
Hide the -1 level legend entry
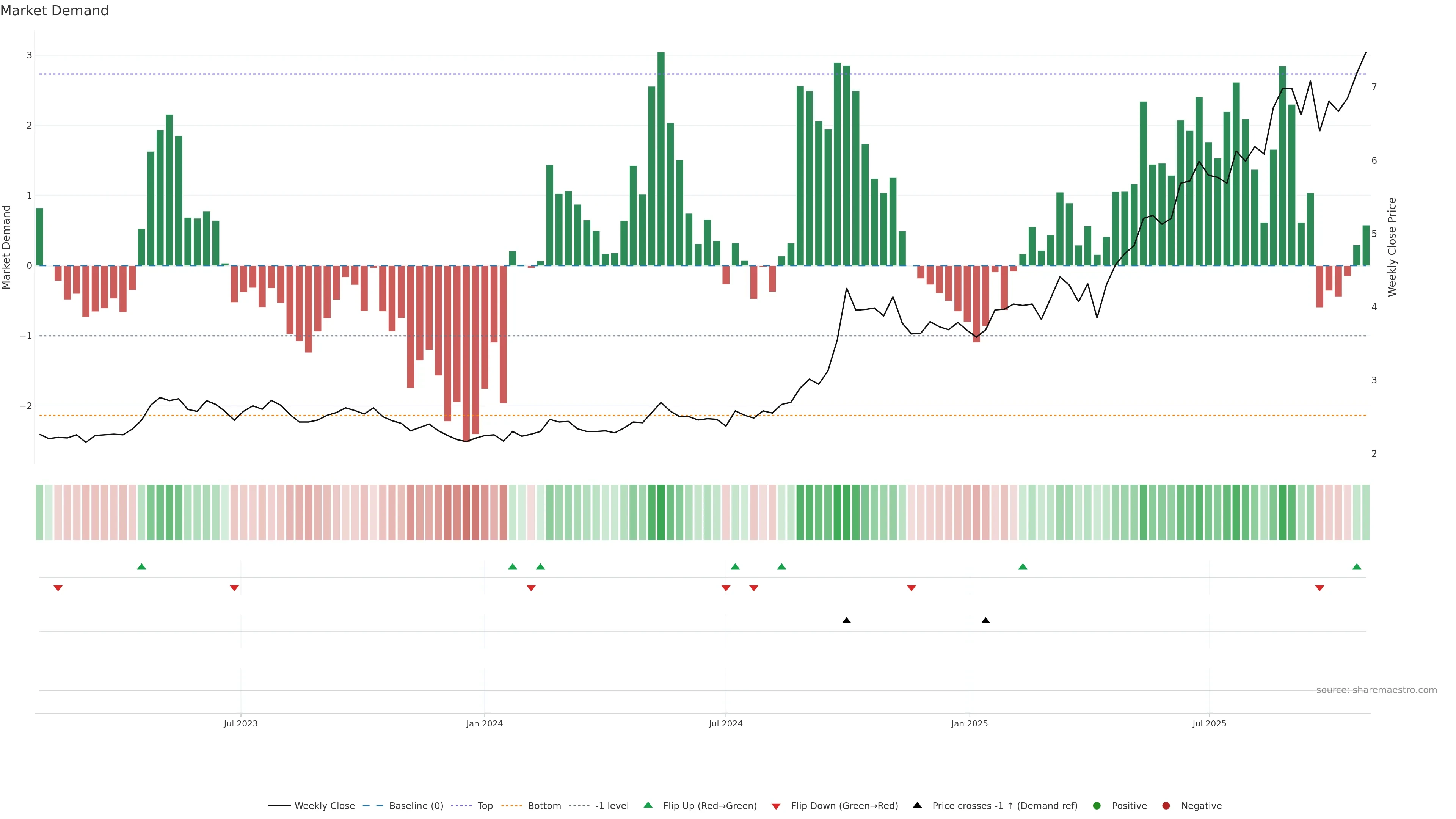pyautogui.click(x=612, y=805)
